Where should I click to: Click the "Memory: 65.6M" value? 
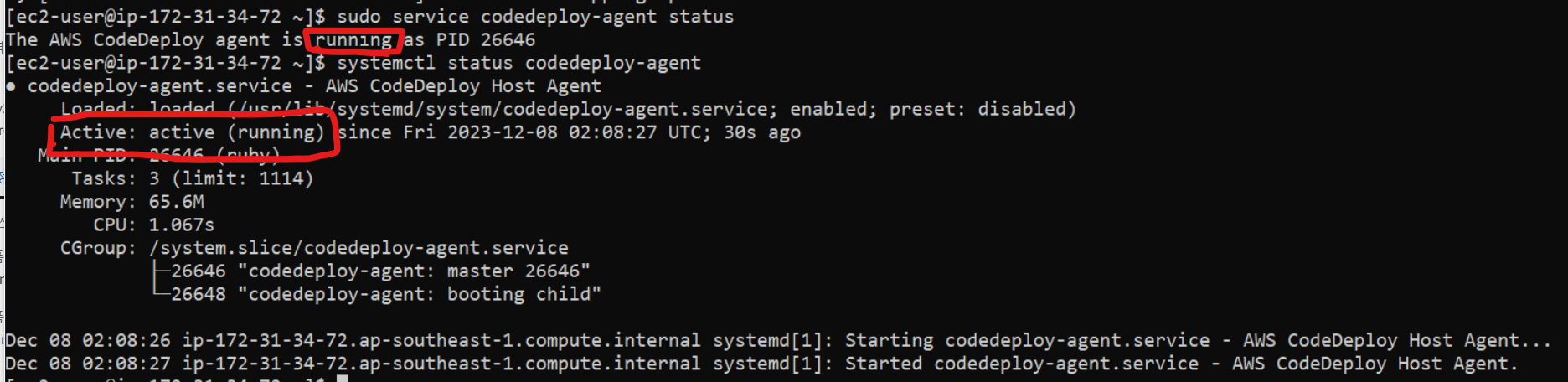pyautogui.click(x=132, y=202)
